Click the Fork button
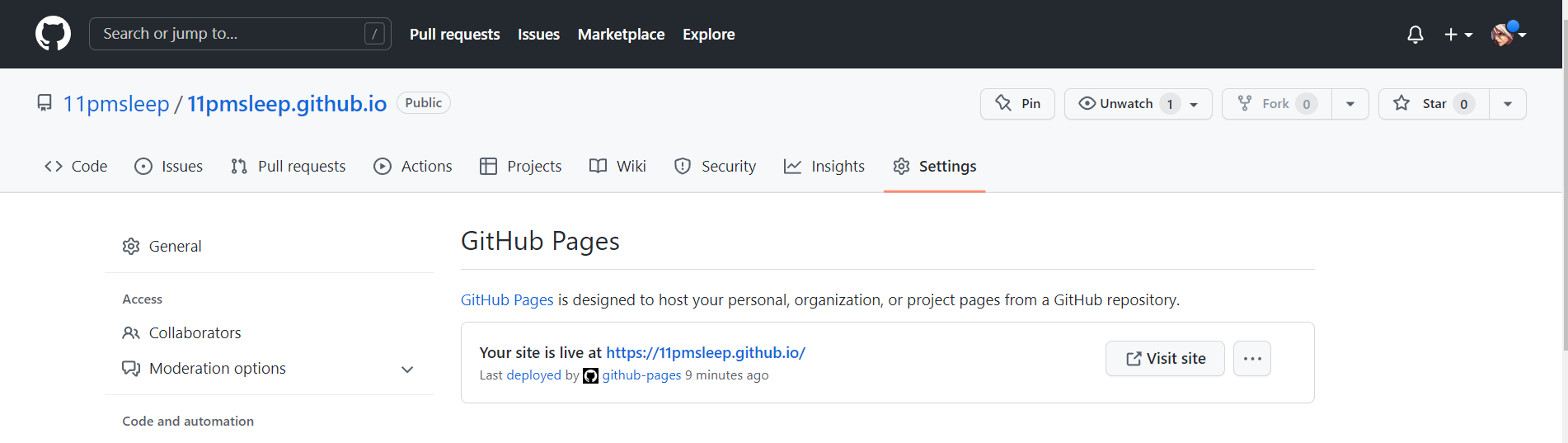 pyautogui.click(x=1276, y=104)
